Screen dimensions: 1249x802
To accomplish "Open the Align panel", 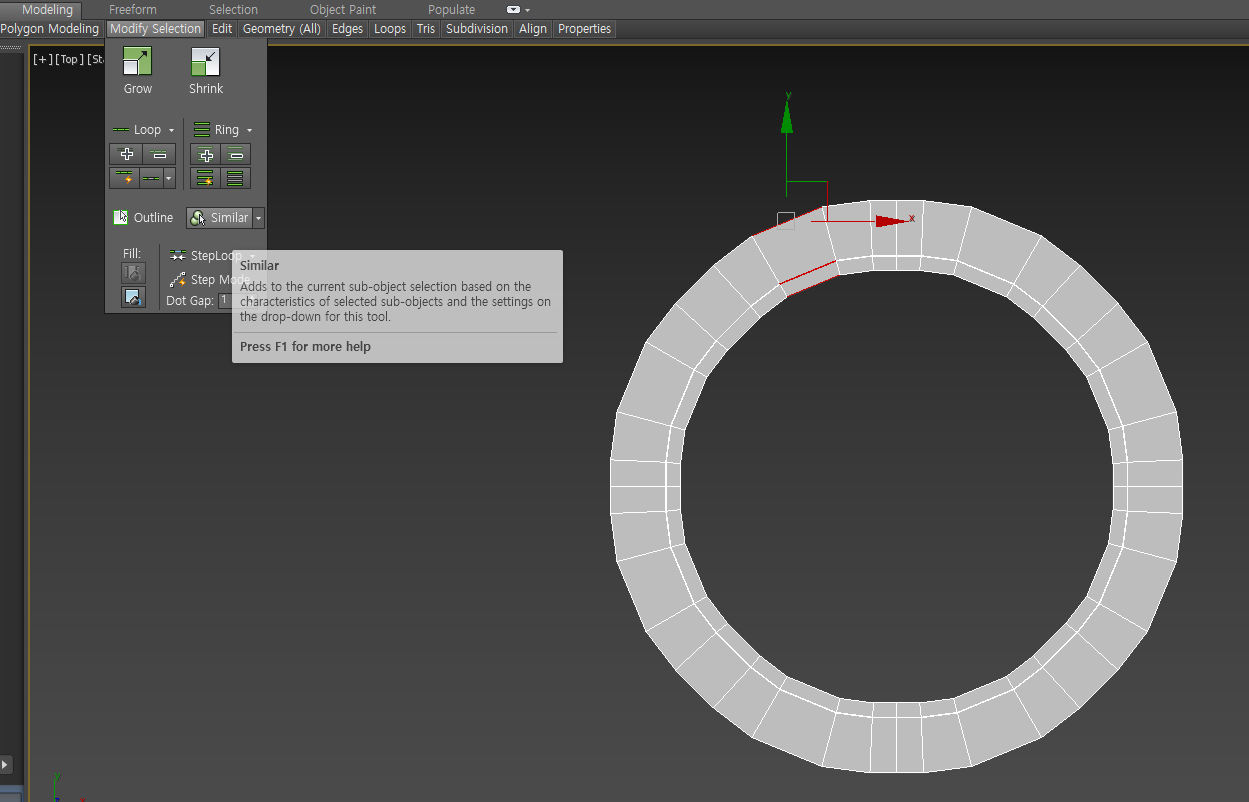I will (533, 29).
